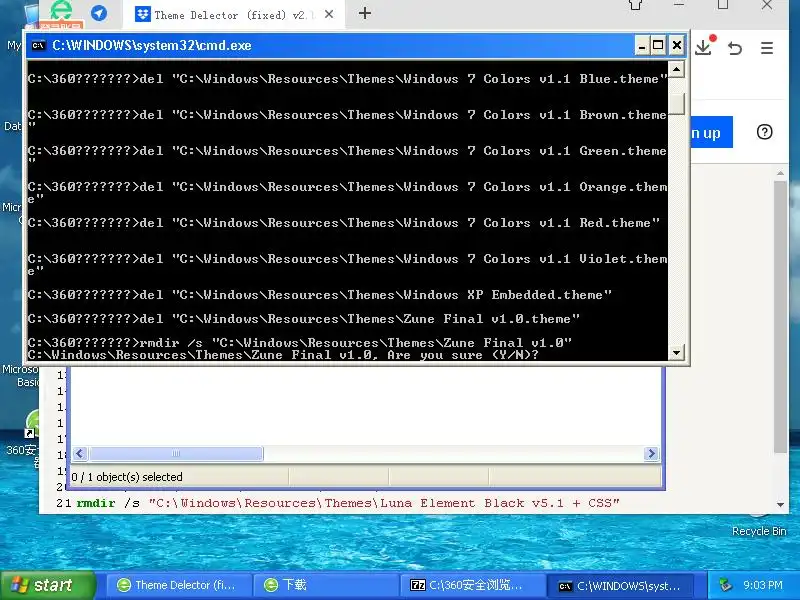Screen dimensions: 800x600
Task: Click the help question mark icon
Action: pyautogui.click(x=764, y=132)
